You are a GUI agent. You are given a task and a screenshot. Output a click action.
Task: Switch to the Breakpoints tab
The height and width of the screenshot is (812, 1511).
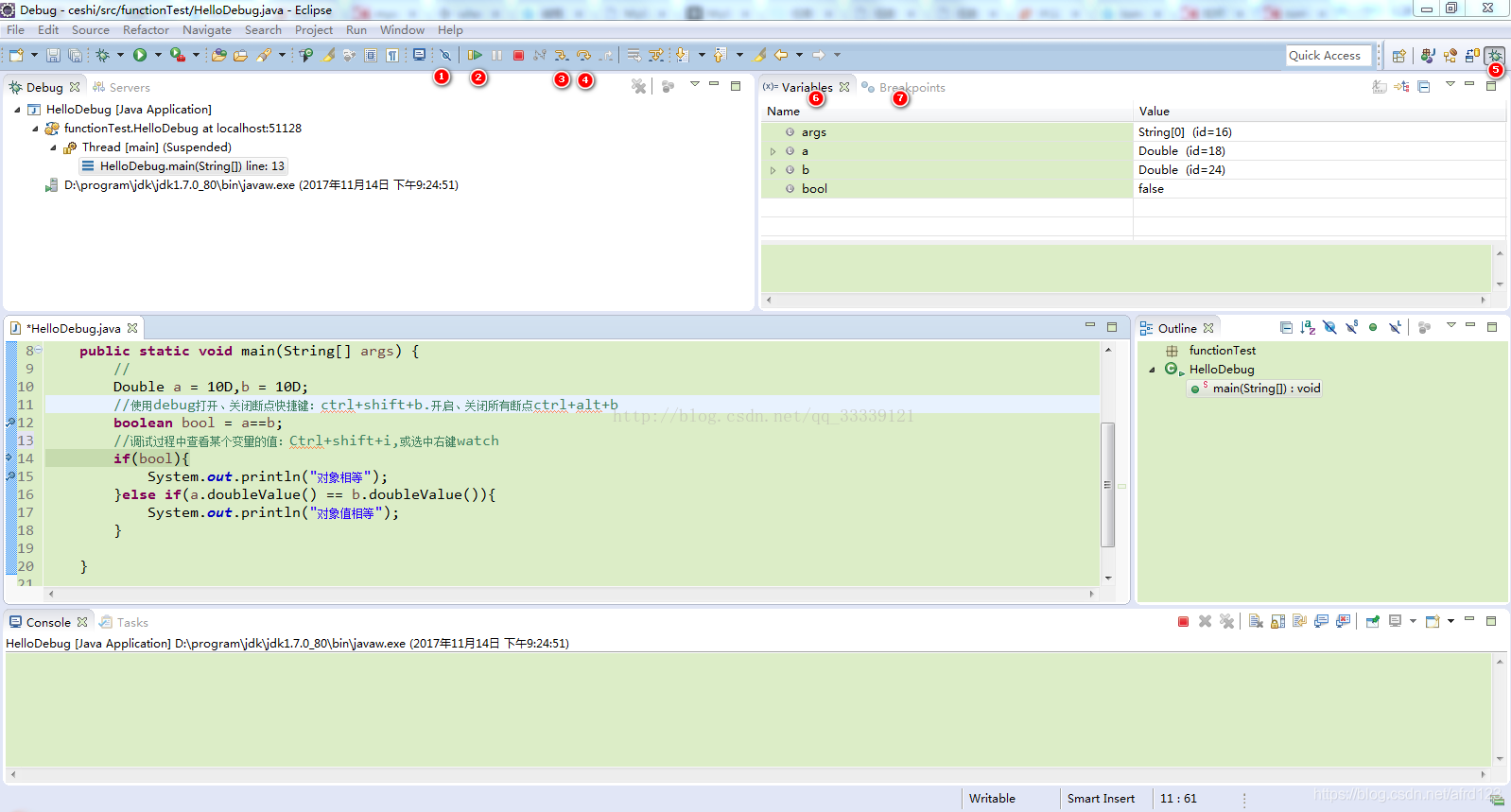point(903,87)
